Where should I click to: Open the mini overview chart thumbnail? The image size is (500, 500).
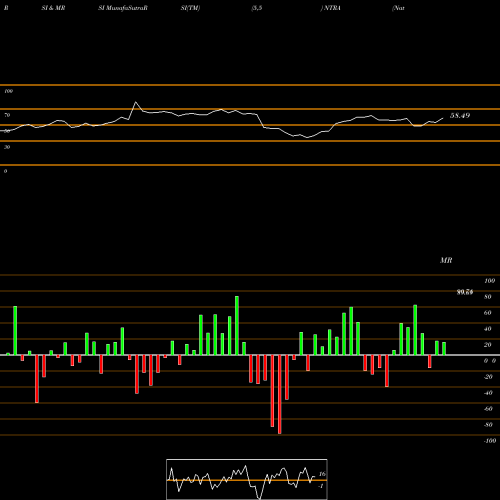(247, 479)
